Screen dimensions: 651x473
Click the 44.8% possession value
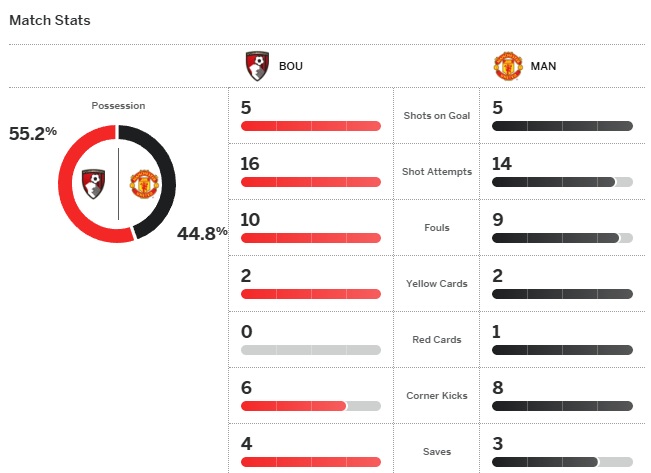click(x=202, y=234)
